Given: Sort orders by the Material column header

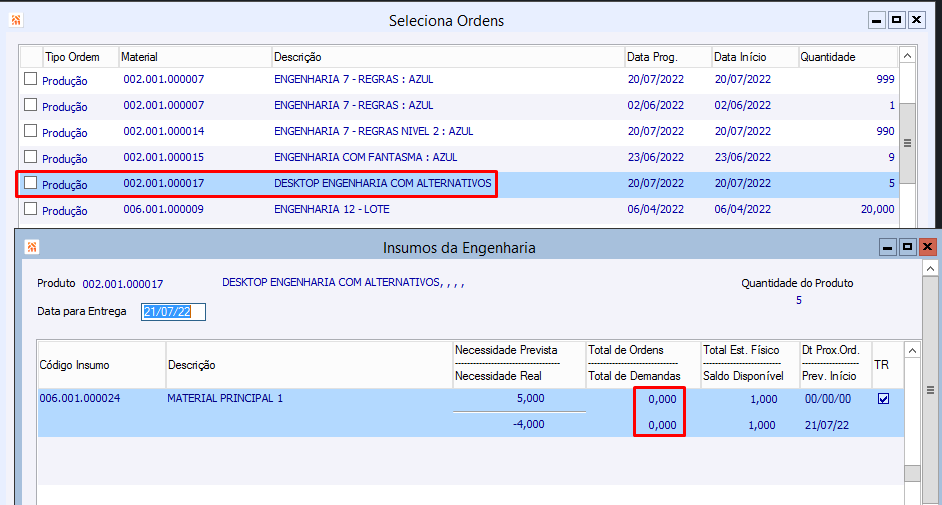Looking at the screenshot, I should point(195,57).
